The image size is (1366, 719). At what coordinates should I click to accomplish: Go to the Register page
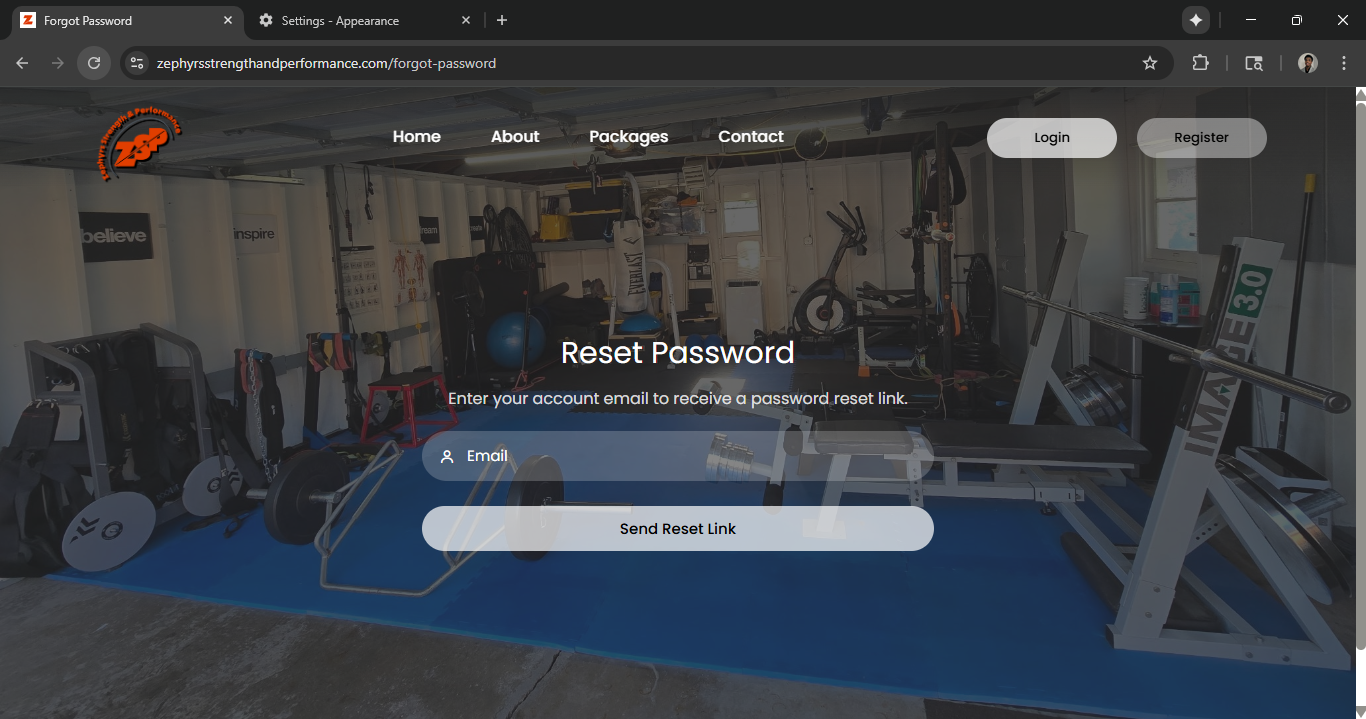(x=1201, y=137)
